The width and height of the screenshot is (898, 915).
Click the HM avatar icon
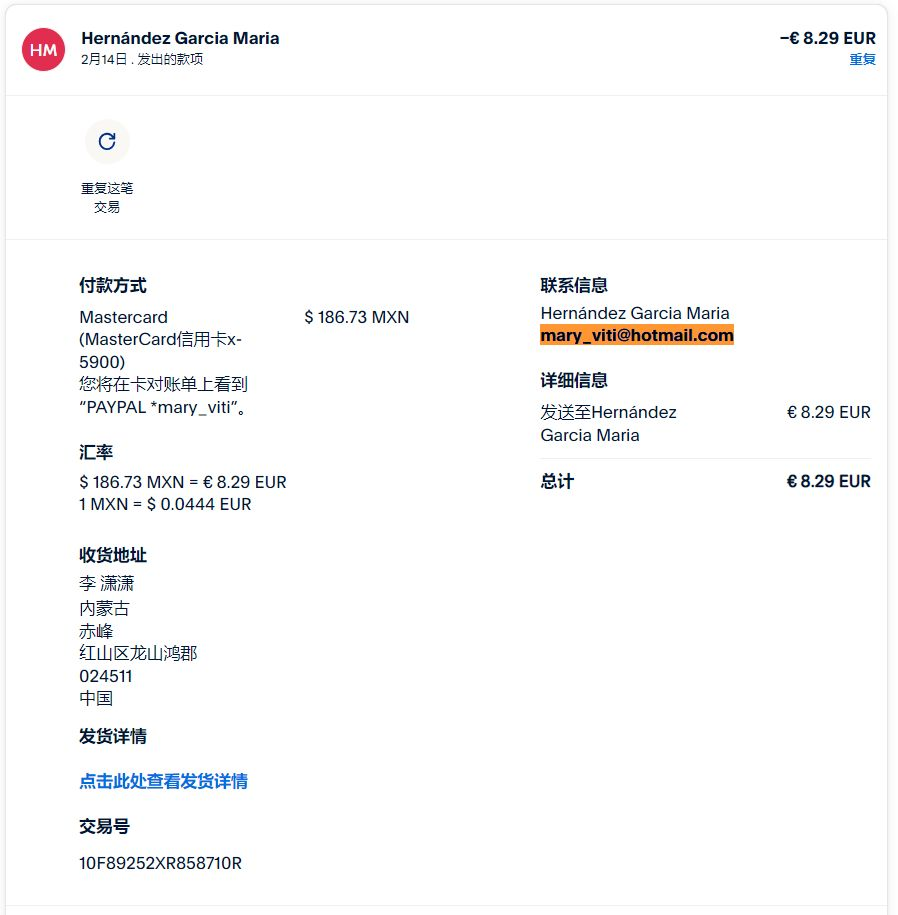pyautogui.click(x=43, y=49)
